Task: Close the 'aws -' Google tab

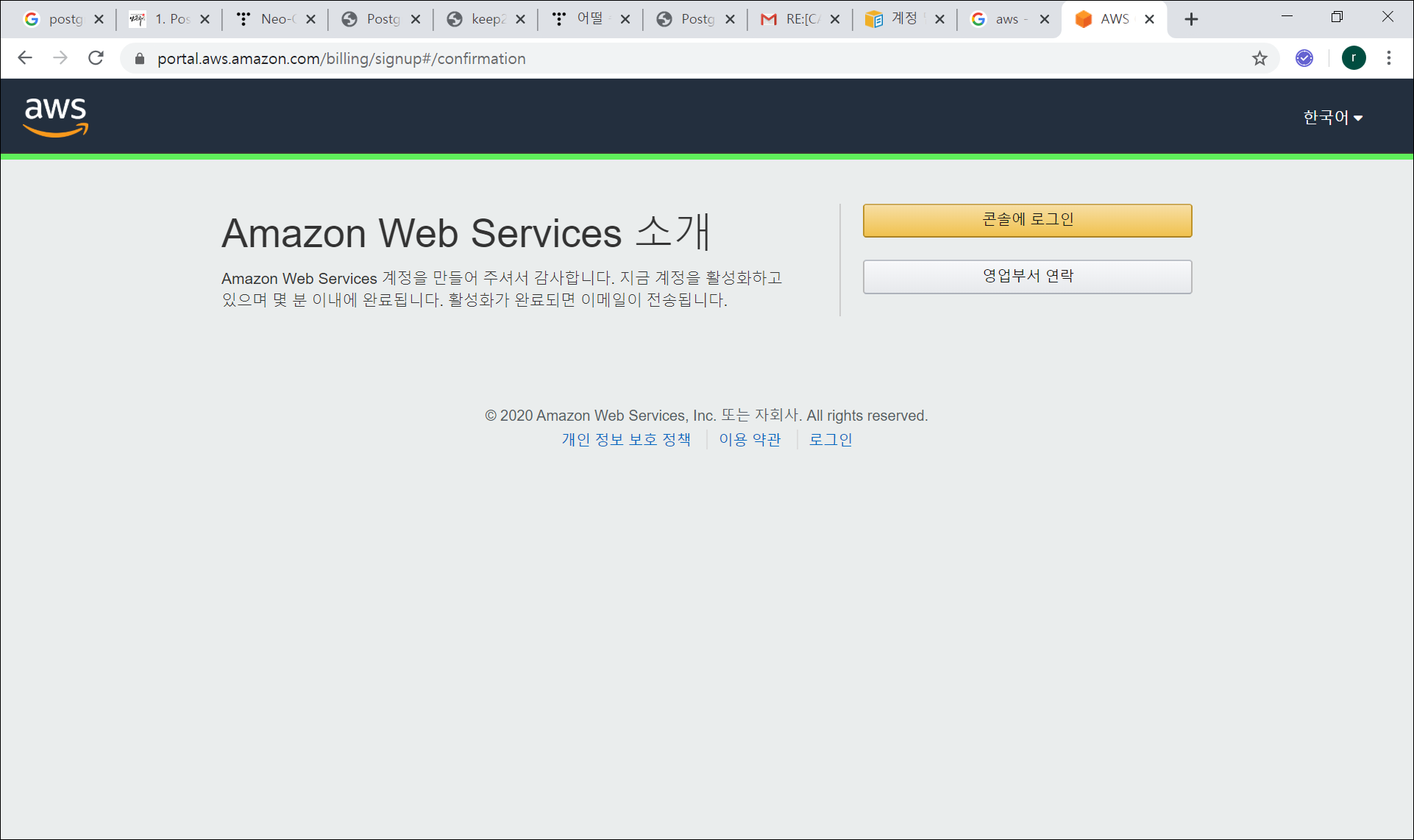Action: (1045, 20)
